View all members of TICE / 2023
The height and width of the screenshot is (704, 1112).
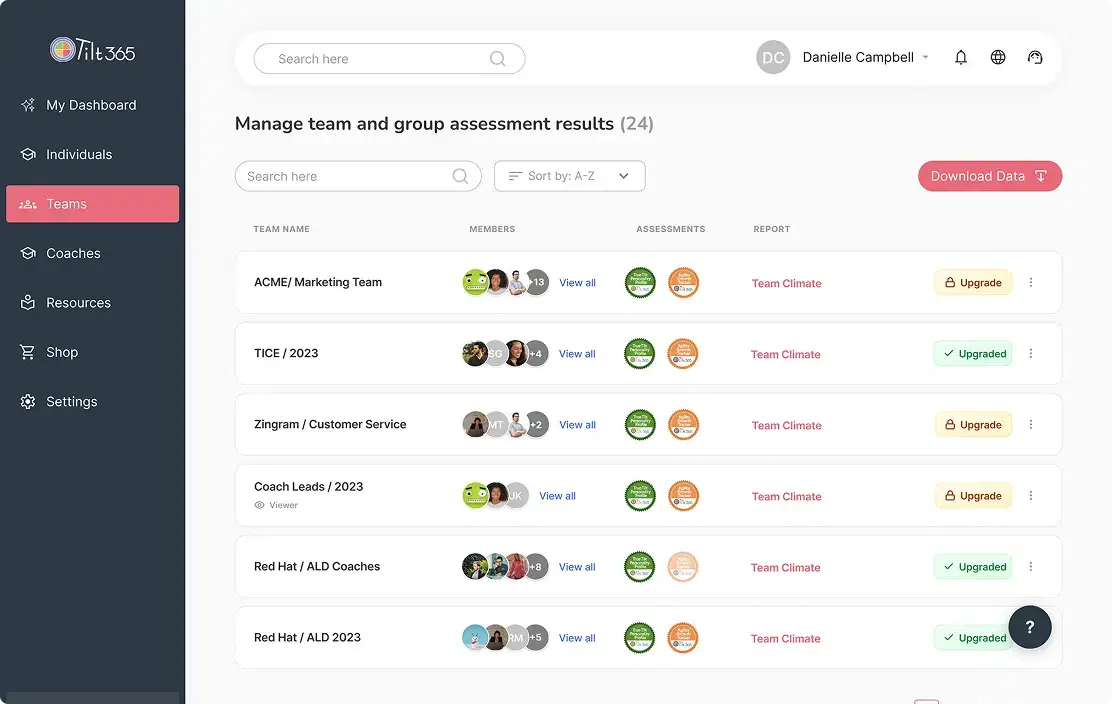[x=577, y=354]
